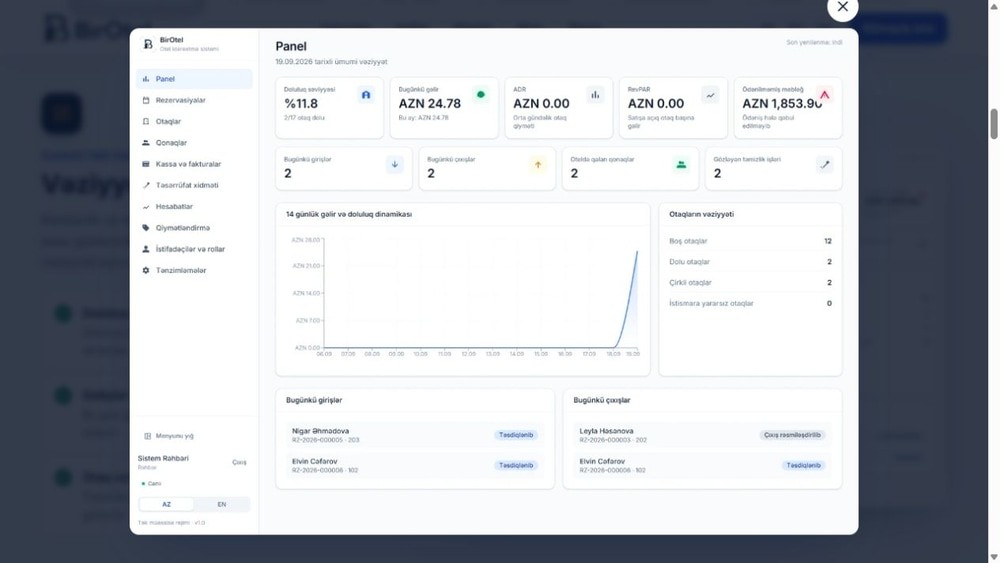Click Çıxış rəsmiləşdirilib badge for Leyla Həsənova
This screenshot has width=1000, height=563.
click(793, 435)
